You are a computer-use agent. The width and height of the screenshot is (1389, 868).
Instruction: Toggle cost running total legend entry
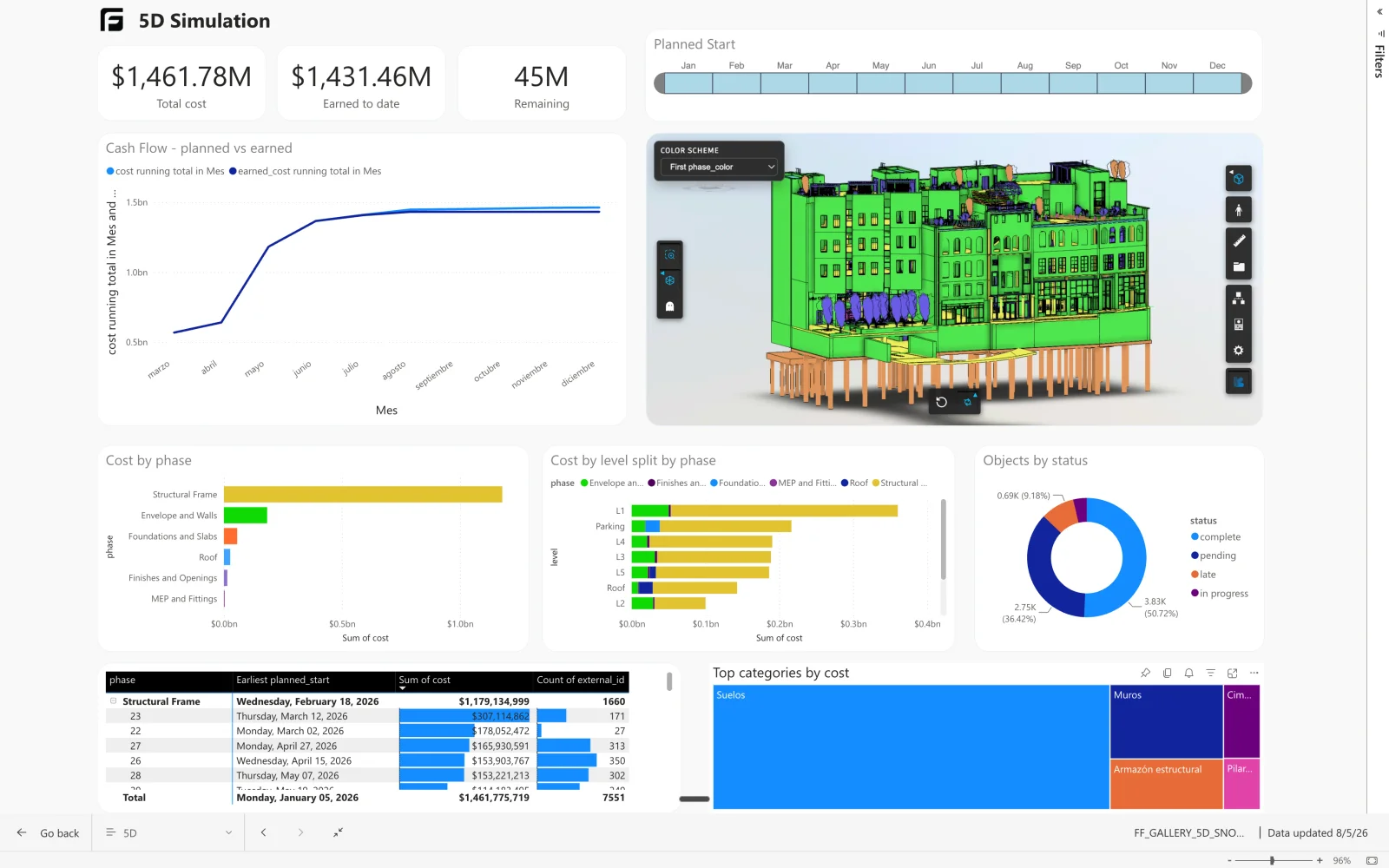coord(165,171)
